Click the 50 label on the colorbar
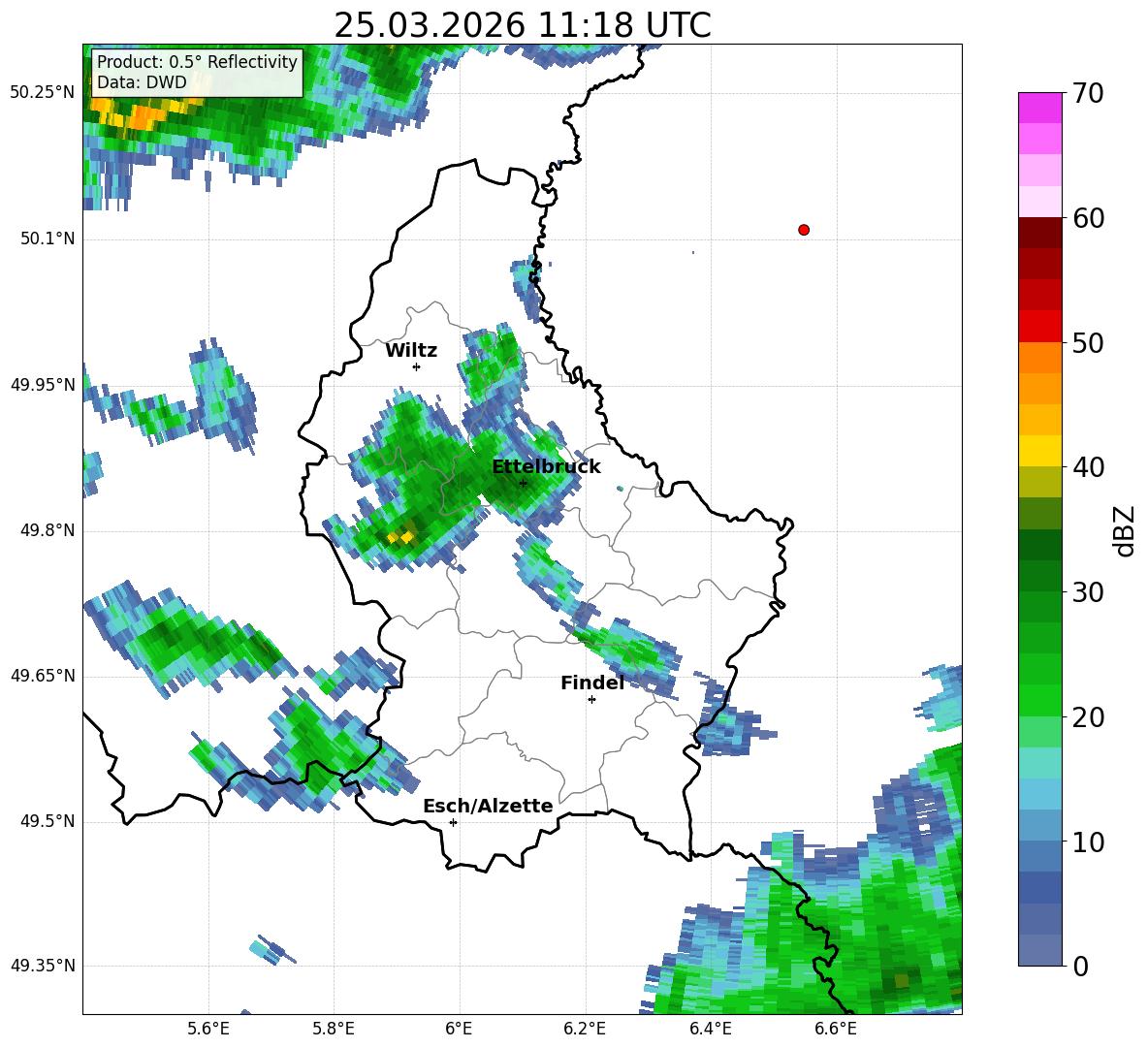This screenshot has width=1148, height=1048. click(x=1087, y=342)
